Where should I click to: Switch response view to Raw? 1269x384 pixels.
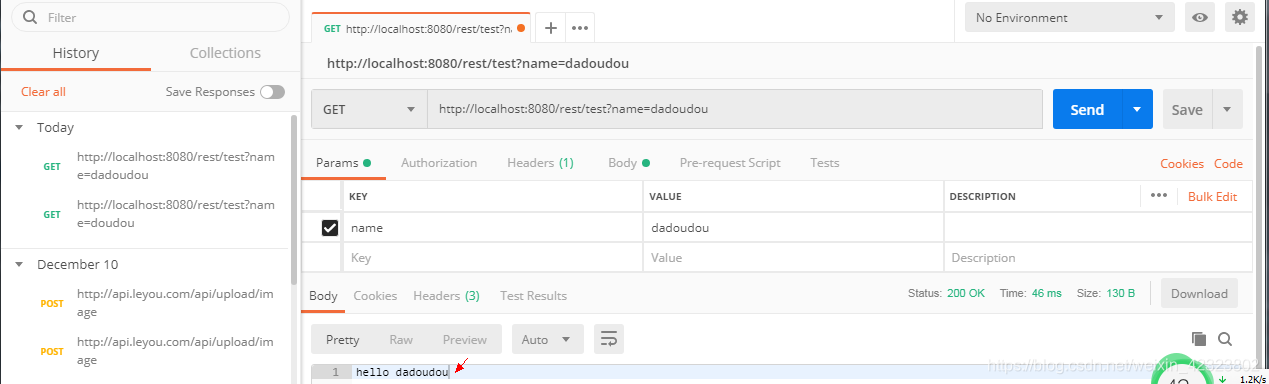coord(401,339)
